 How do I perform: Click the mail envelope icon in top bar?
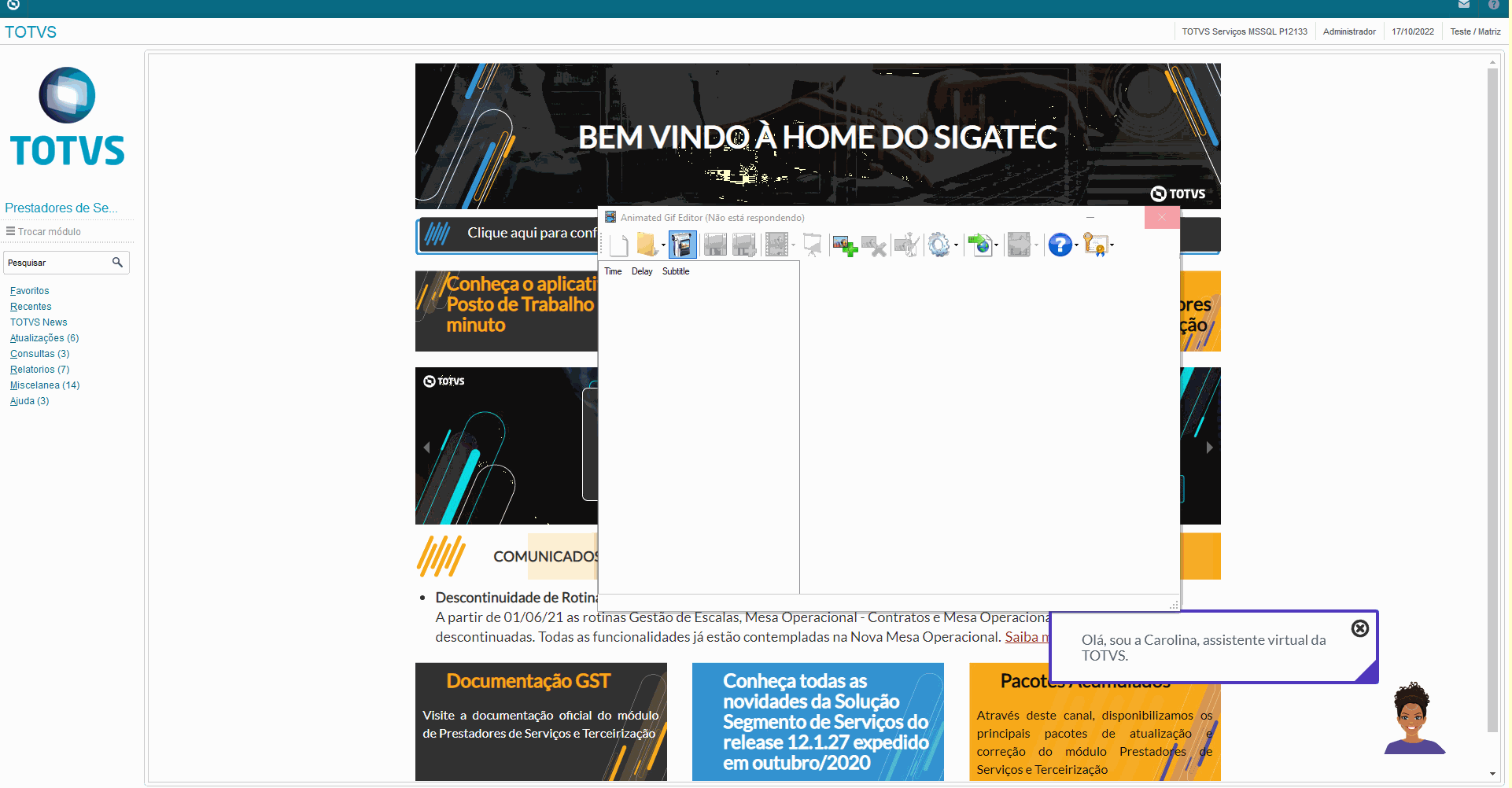click(x=1464, y=5)
